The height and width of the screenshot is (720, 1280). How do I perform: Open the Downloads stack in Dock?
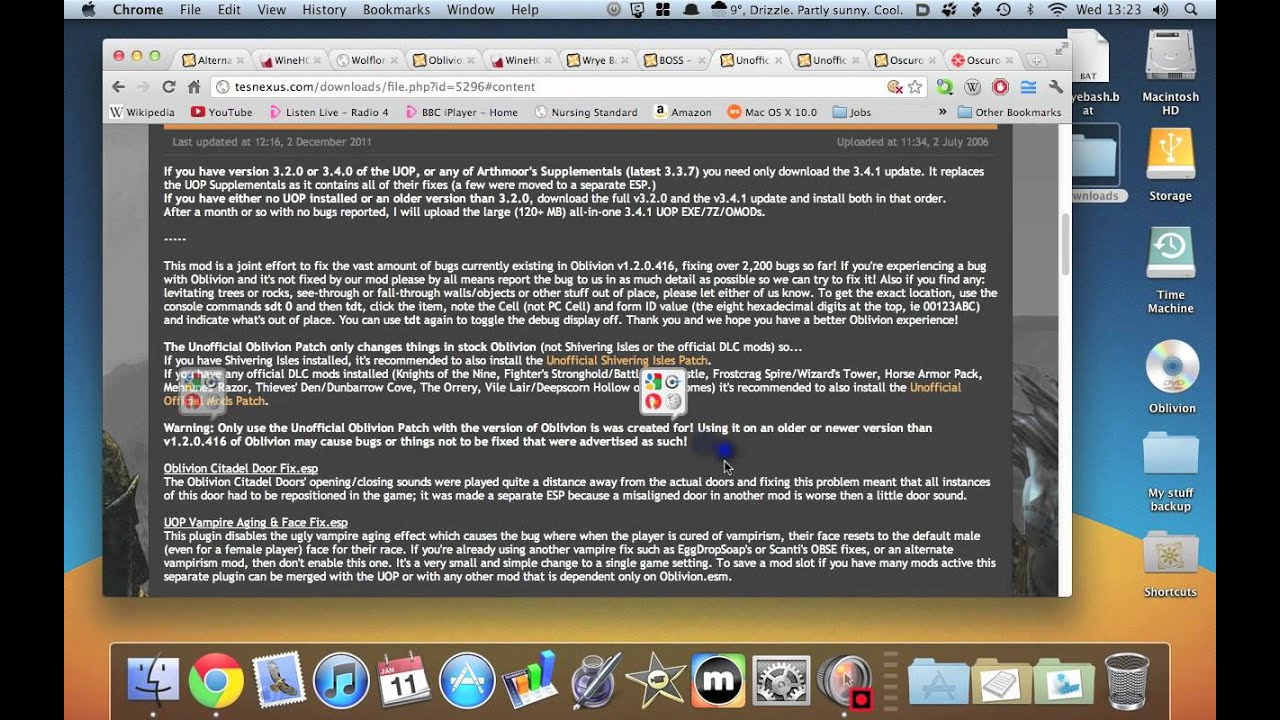[x=1064, y=681]
